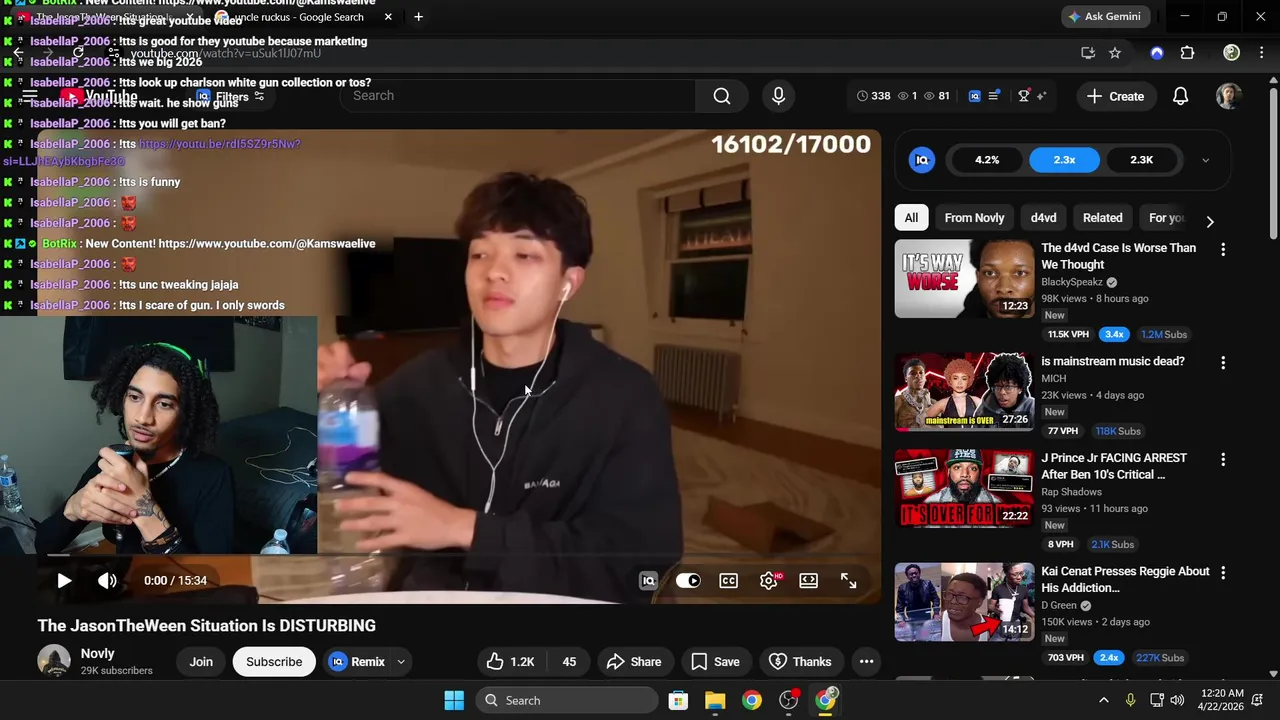The image size is (1280, 720).
Task: Open the Novly channel name link
Action: click(x=98, y=653)
